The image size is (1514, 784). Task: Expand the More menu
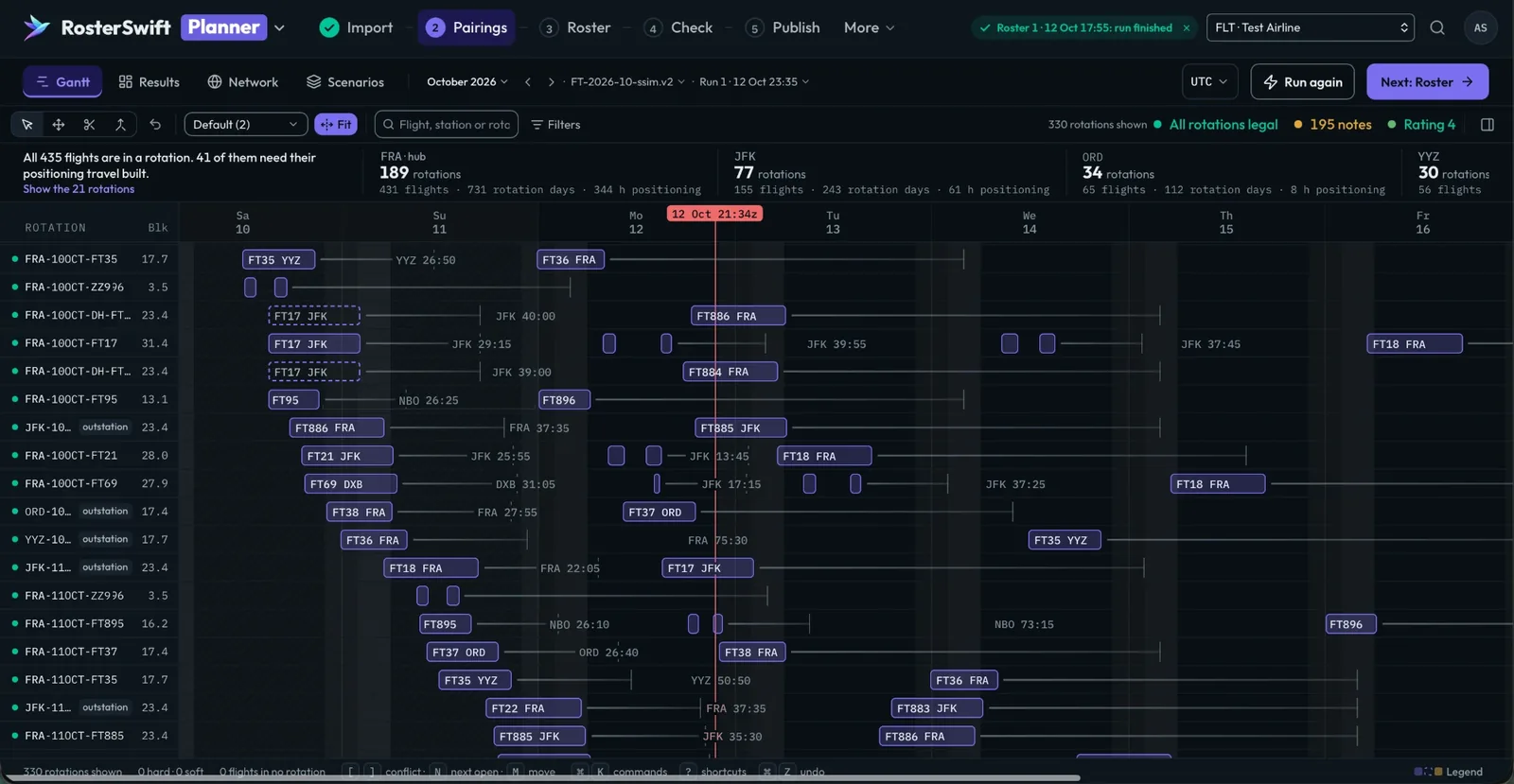pos(869,27)
